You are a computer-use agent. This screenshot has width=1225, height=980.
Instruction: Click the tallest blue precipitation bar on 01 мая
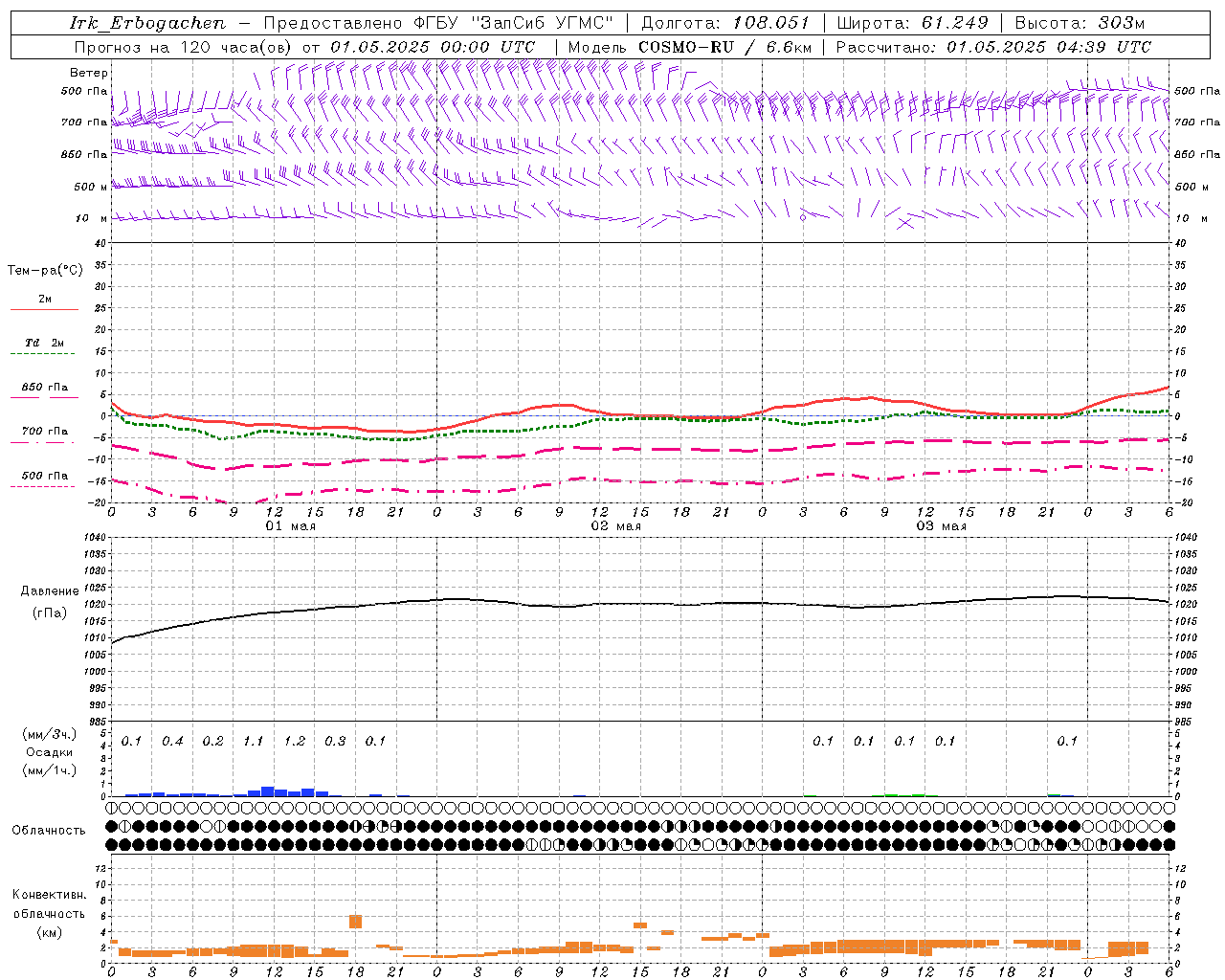click(x=268, y=791)
